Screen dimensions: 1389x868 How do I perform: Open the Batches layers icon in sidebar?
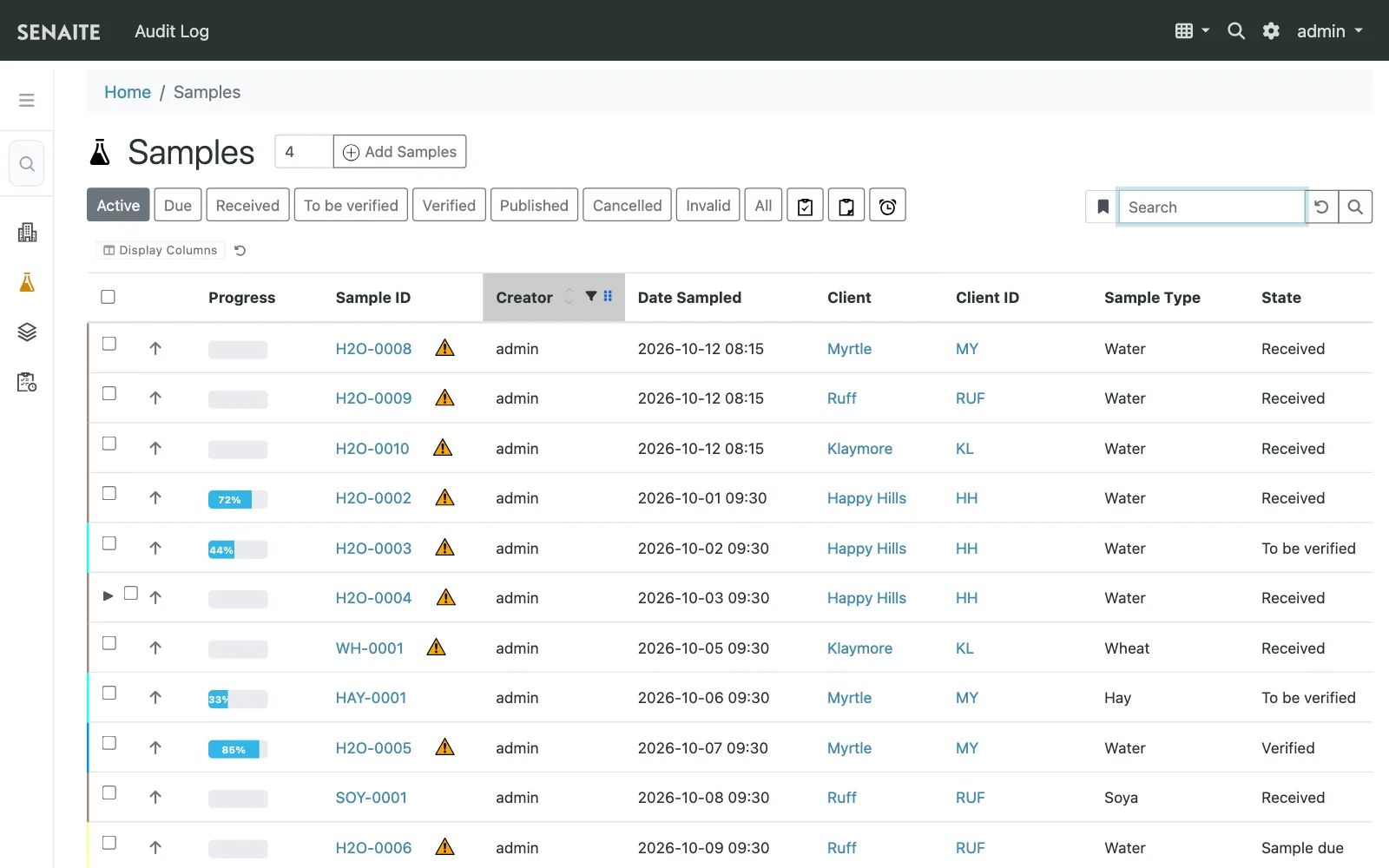tap(27, 332)
